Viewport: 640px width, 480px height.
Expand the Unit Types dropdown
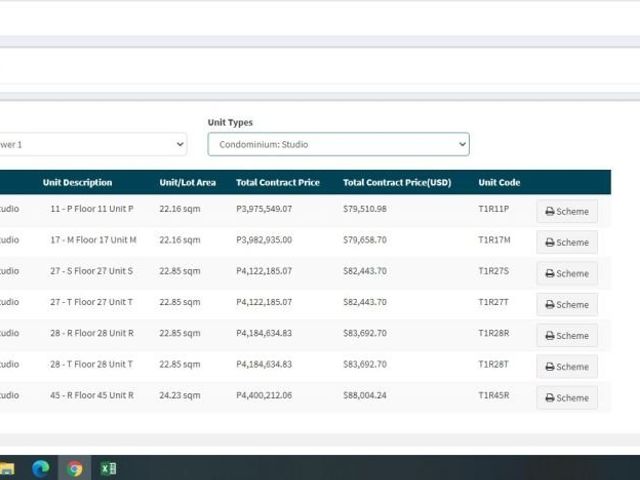pos(338,144)
